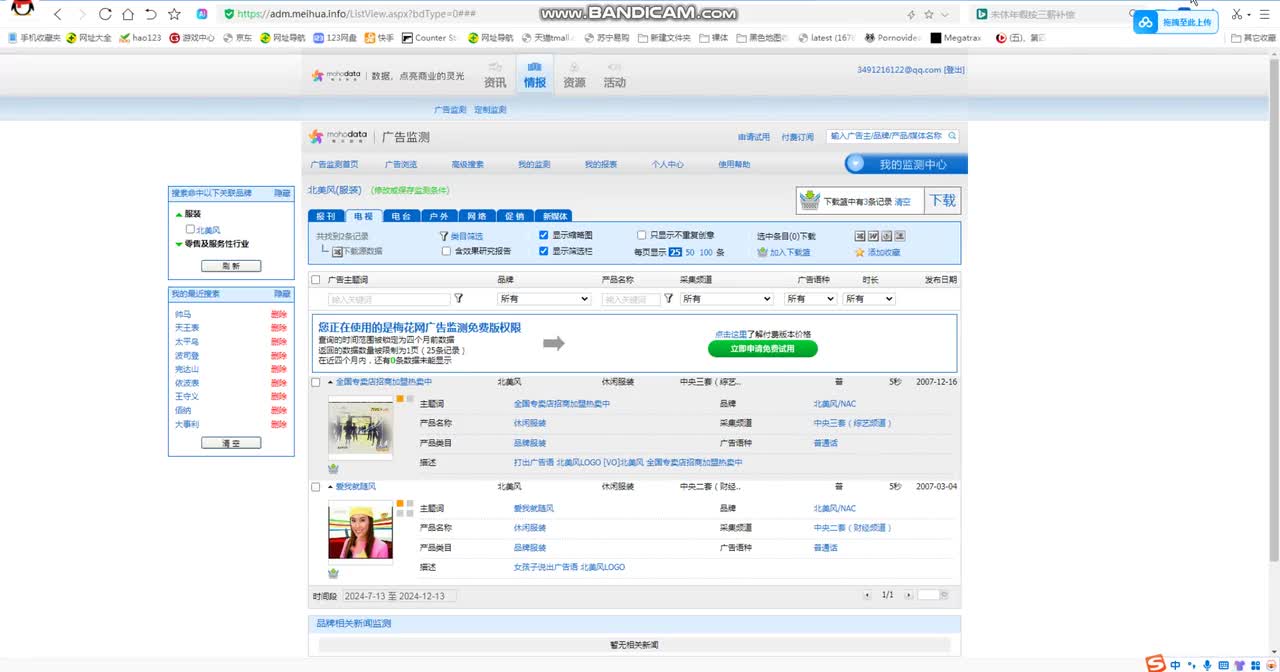Toggle the select-all checkbox in the table header

tap(316, 280)
